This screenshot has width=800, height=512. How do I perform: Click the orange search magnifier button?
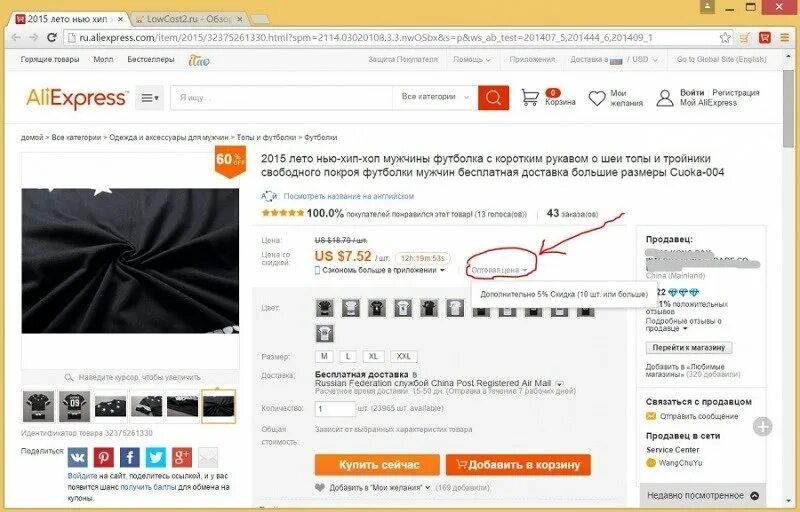[x=493, y=97]
